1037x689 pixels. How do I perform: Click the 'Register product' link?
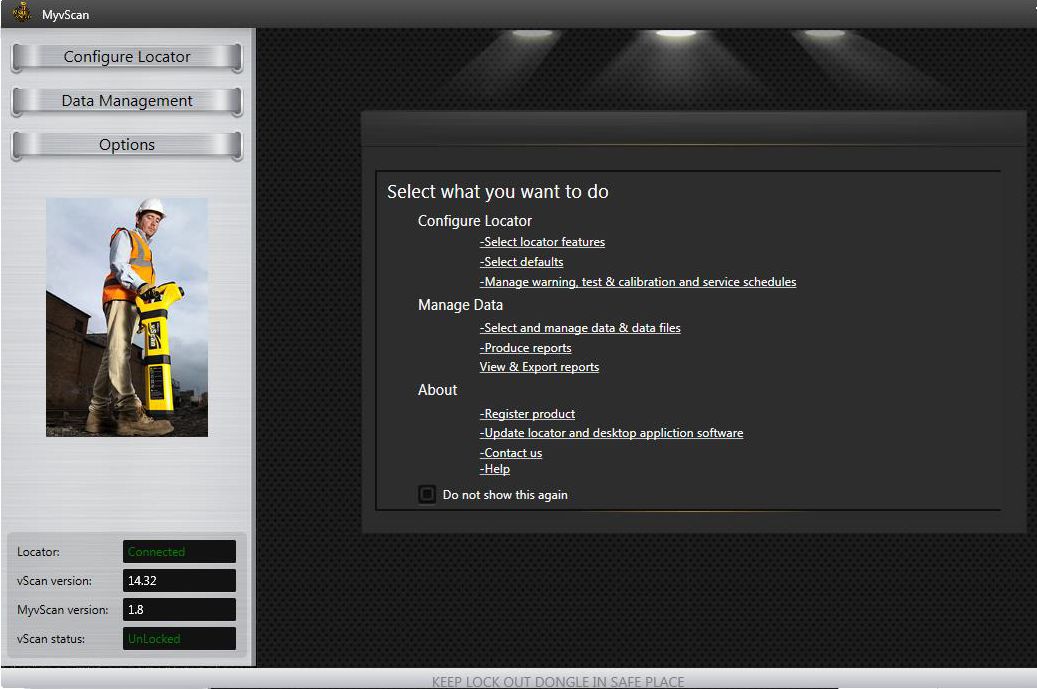527,414
